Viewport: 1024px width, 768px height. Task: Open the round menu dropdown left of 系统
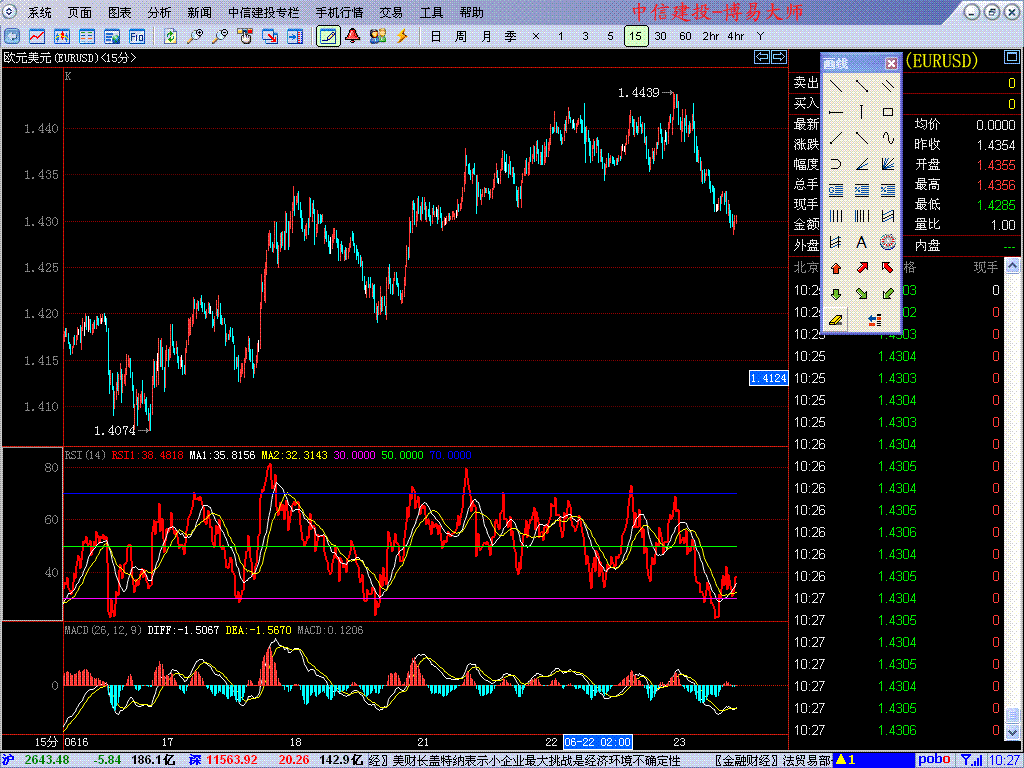[8, 12]
